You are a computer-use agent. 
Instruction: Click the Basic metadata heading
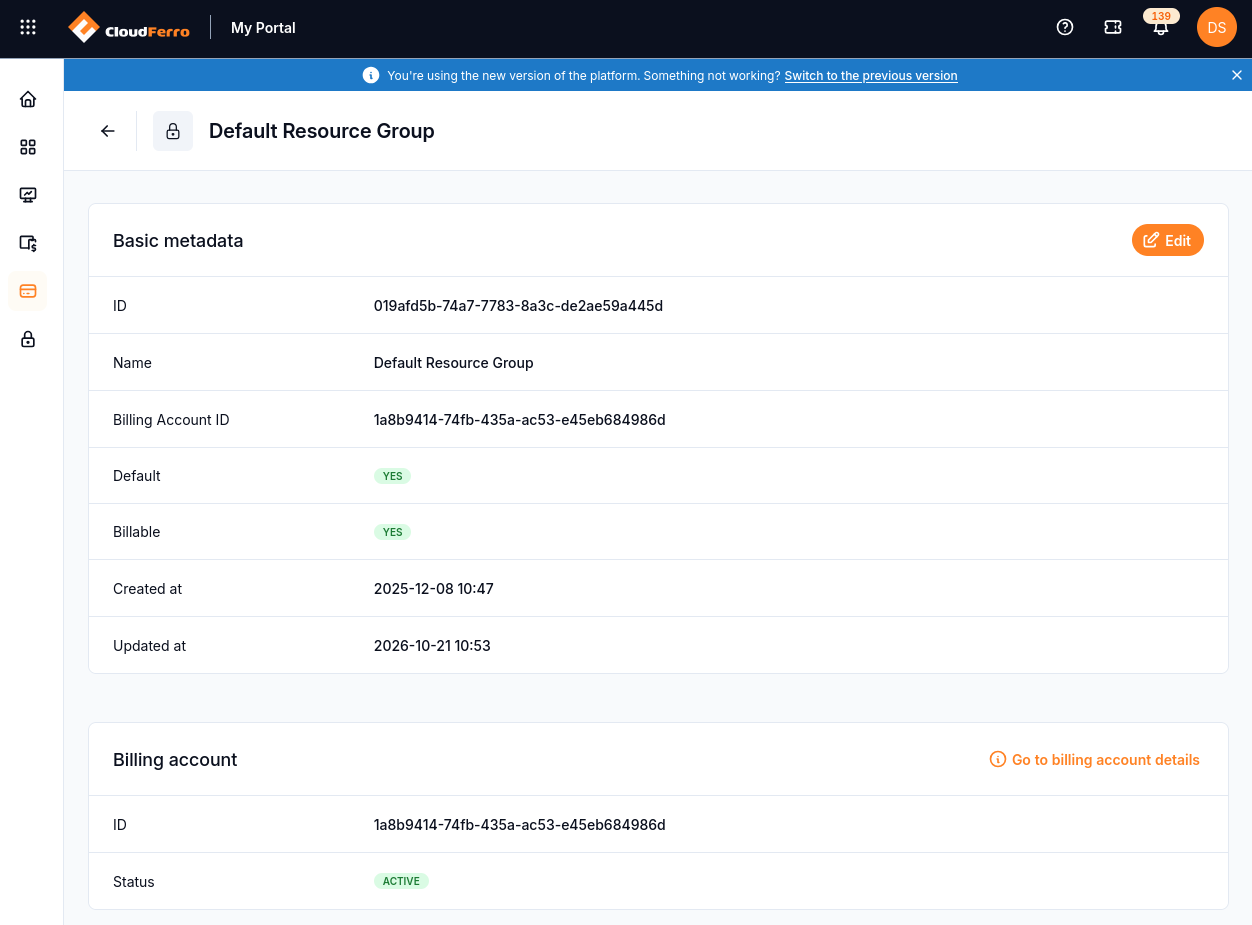[x=178, y=241]
